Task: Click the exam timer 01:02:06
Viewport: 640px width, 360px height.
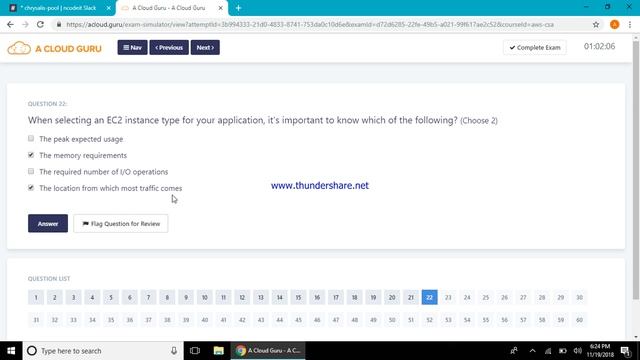Action: tap(599, 47)
